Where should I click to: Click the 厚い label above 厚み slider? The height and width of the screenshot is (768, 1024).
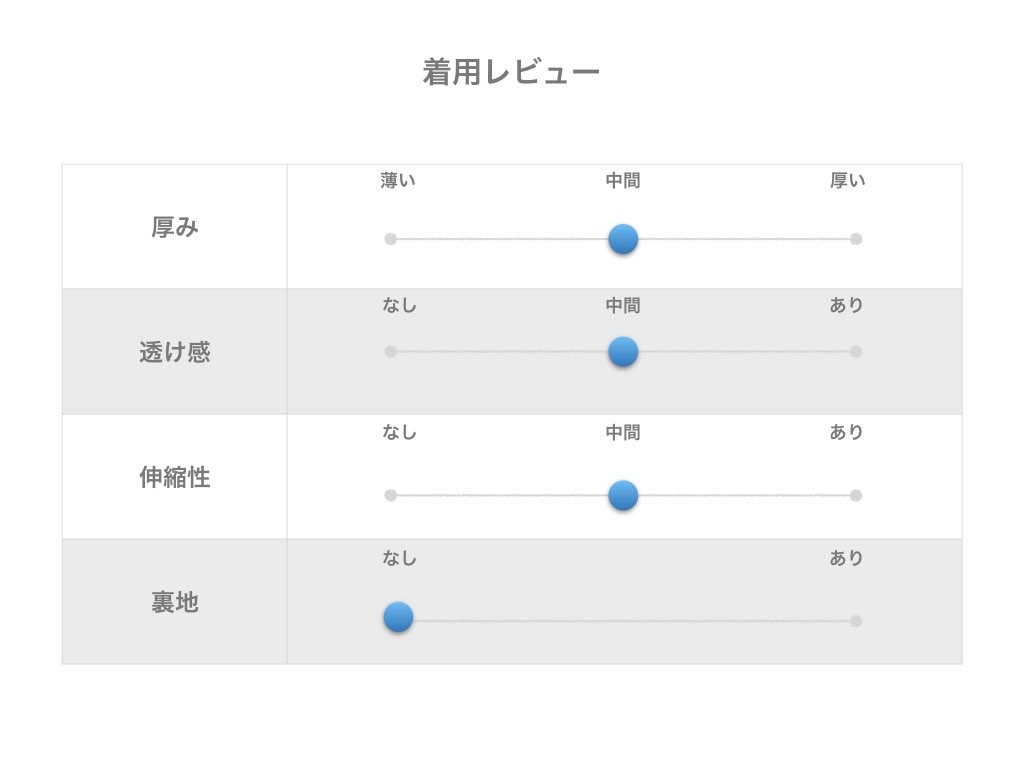[x=848, y=181]
